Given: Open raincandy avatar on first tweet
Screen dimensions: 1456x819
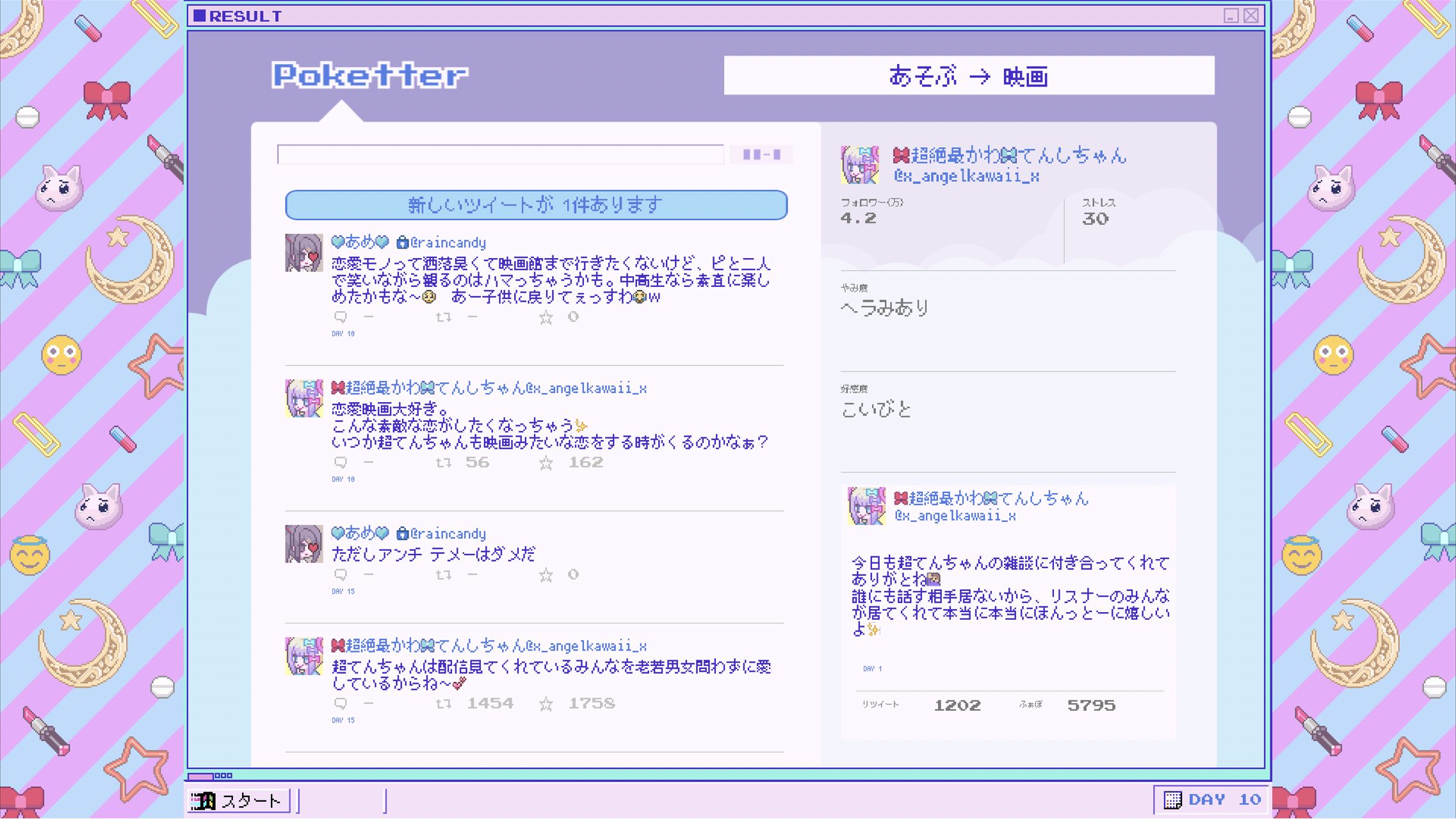Looking at the screenshot, I should (303, 253).
